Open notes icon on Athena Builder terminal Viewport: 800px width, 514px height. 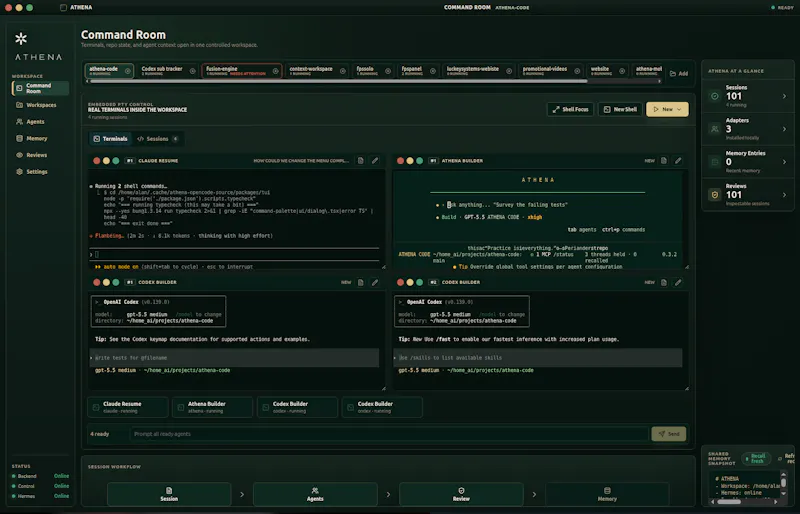[664, 161]
